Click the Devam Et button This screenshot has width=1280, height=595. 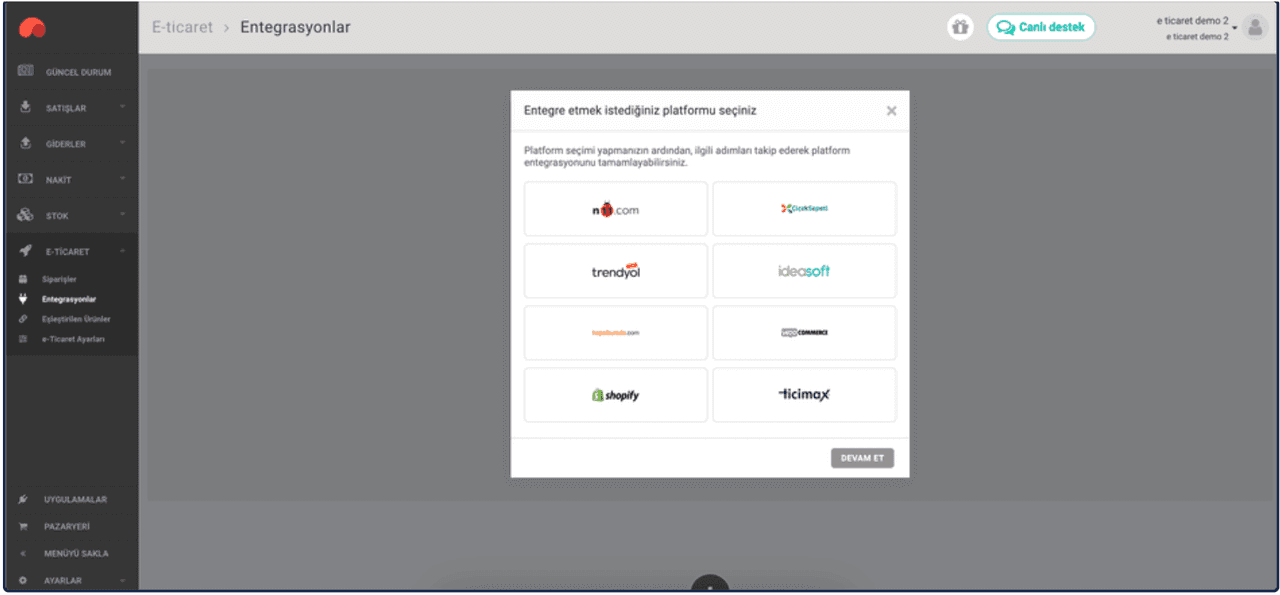[862, 458]
